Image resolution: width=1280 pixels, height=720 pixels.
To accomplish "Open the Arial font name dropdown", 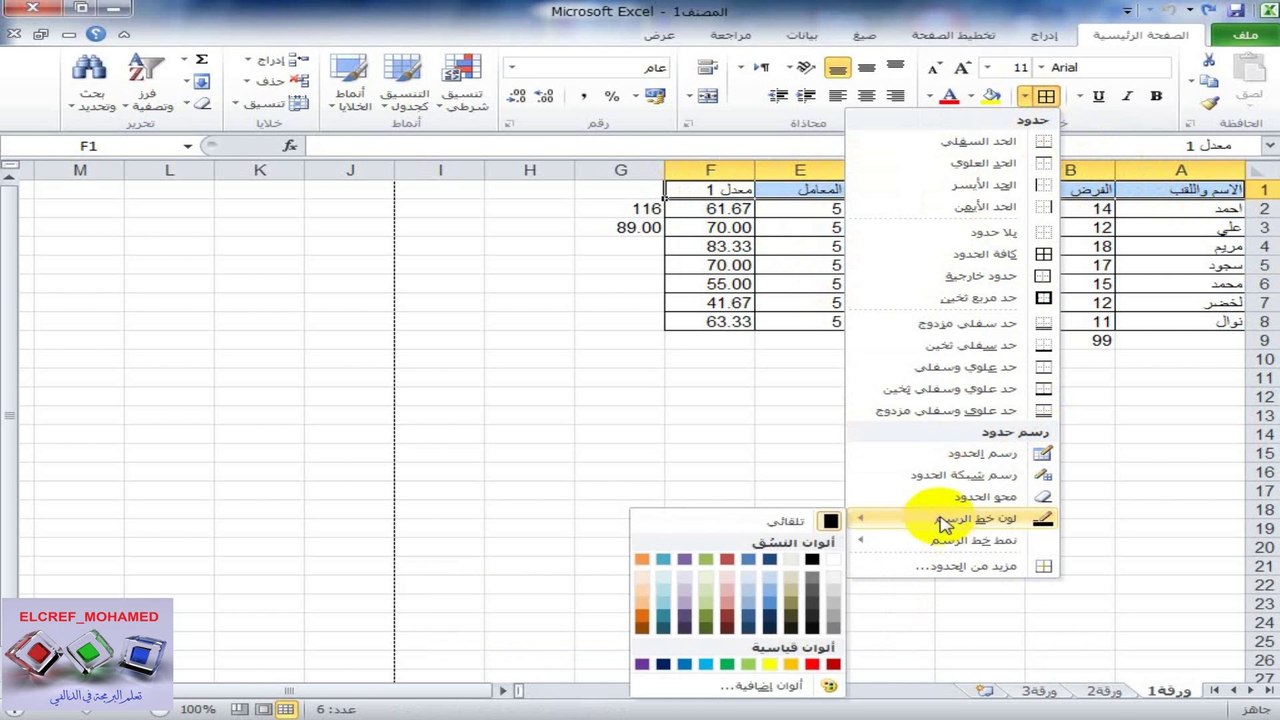I will [x=1040, y=67].
